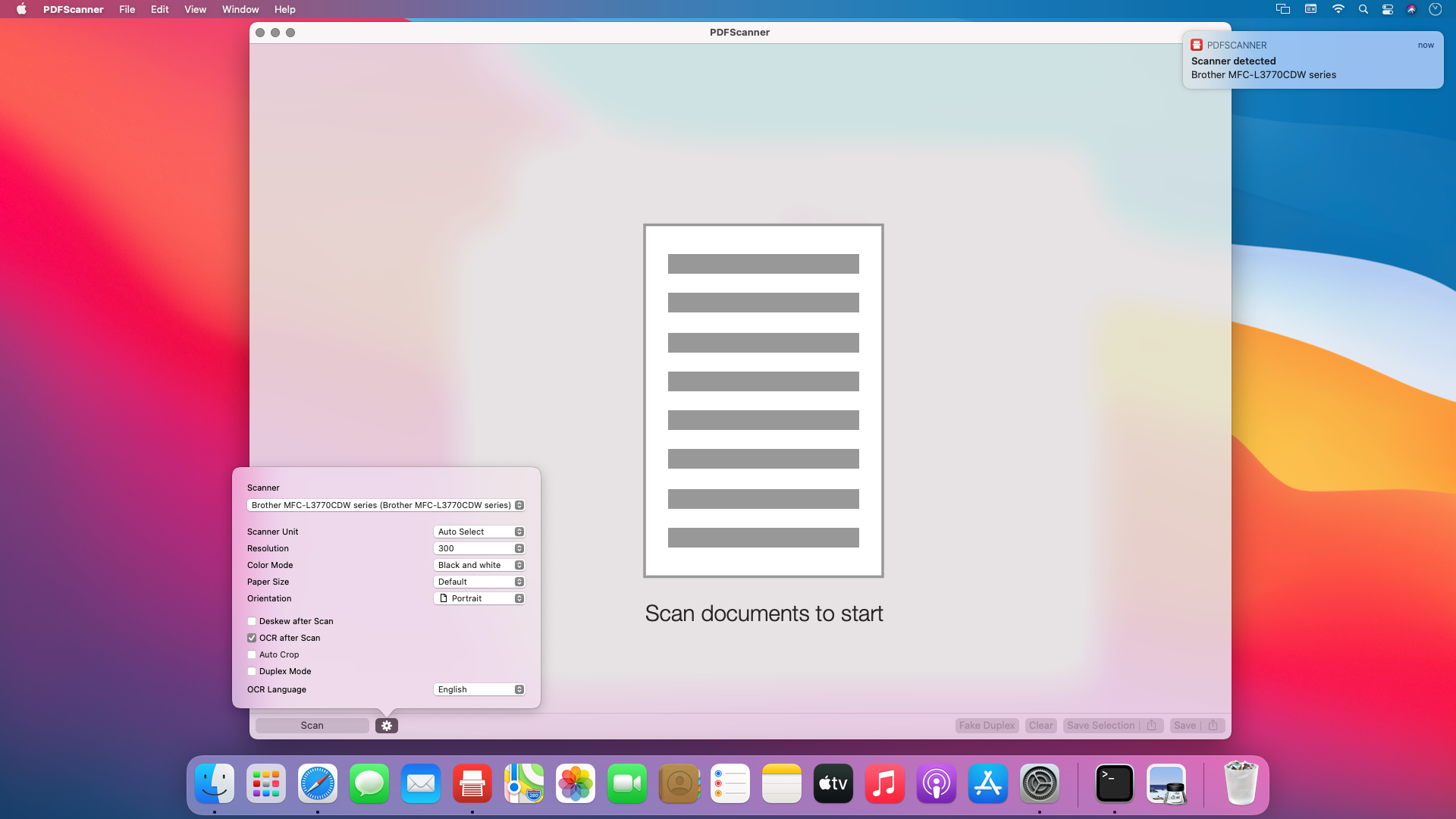Click the Spotlight search icon in menu bar
Image resolution: width=1456 pixels, height=819 pixels.
(1363, 9)
